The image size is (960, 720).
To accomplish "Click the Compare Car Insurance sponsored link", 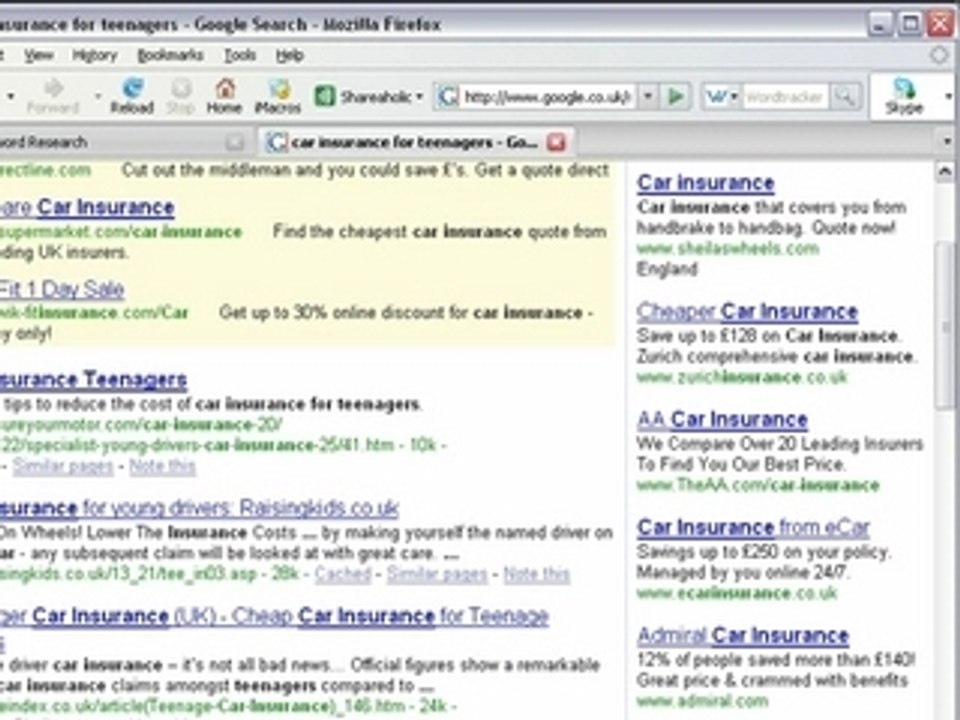I will click(87, 207).
